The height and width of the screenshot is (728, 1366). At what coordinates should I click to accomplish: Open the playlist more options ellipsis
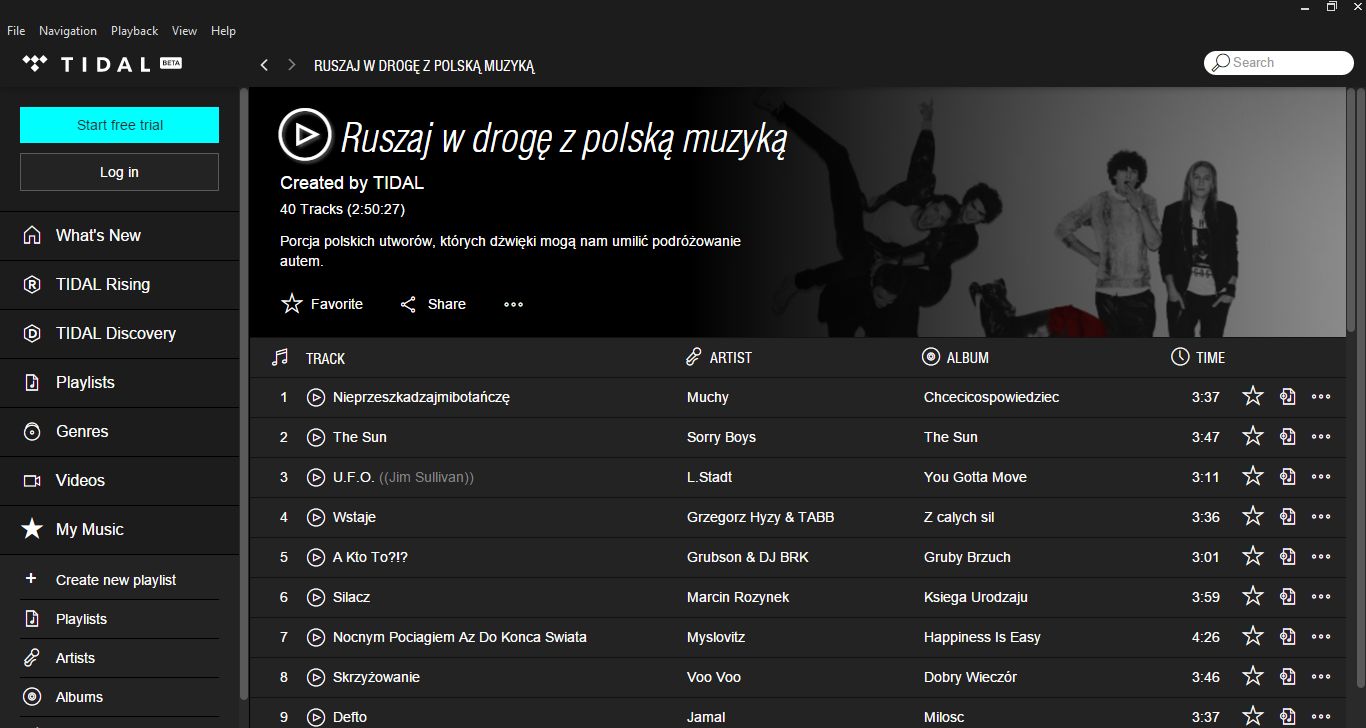[513, 304]
